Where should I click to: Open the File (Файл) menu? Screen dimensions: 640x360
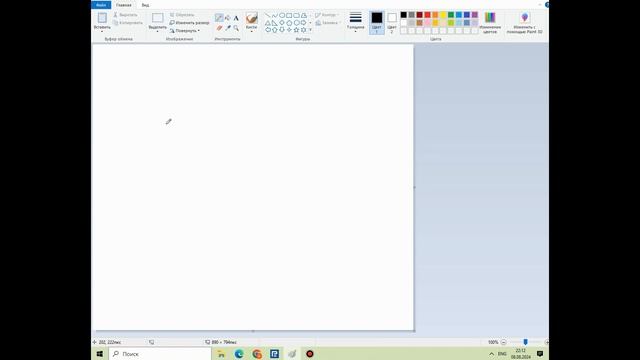point(101,5)
